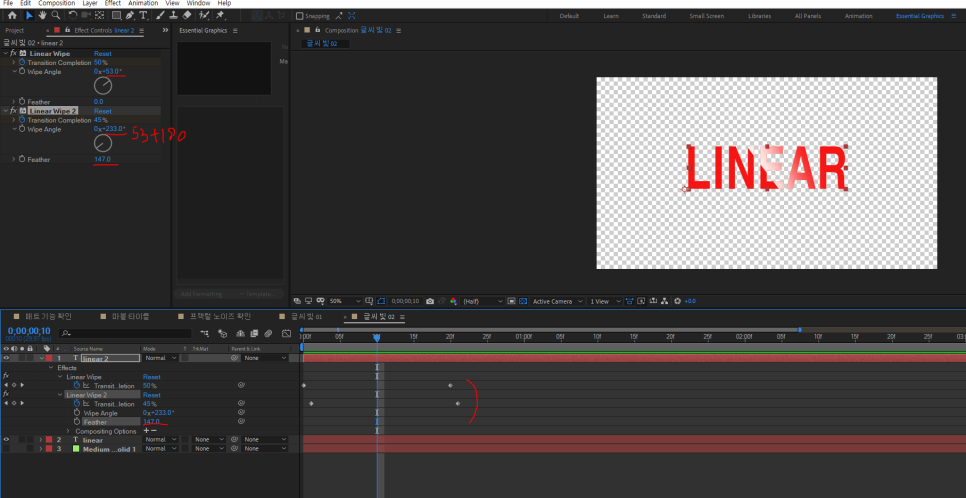Open the Effect menu
The image size is (966, 498).
tap(113, 3)
